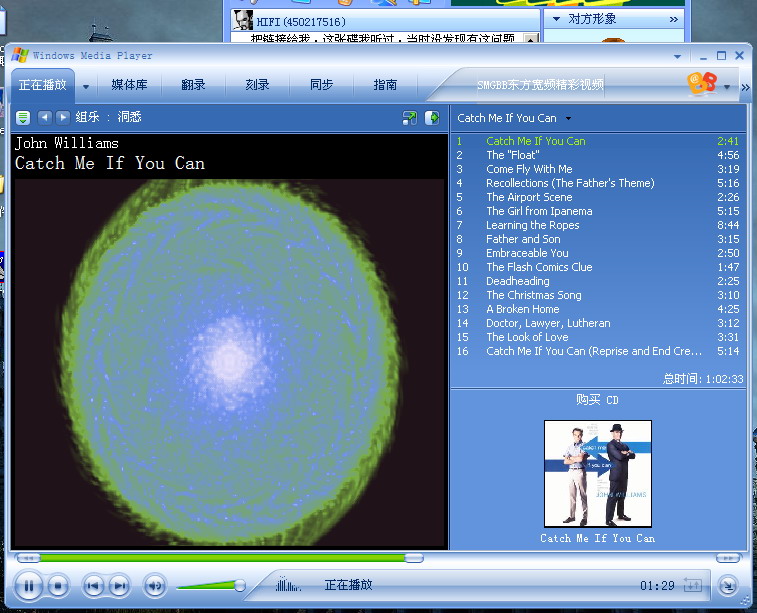This screenshot has height=613, width=757.
Task: Open the 同步 sync tab
Action: (322, 85)
